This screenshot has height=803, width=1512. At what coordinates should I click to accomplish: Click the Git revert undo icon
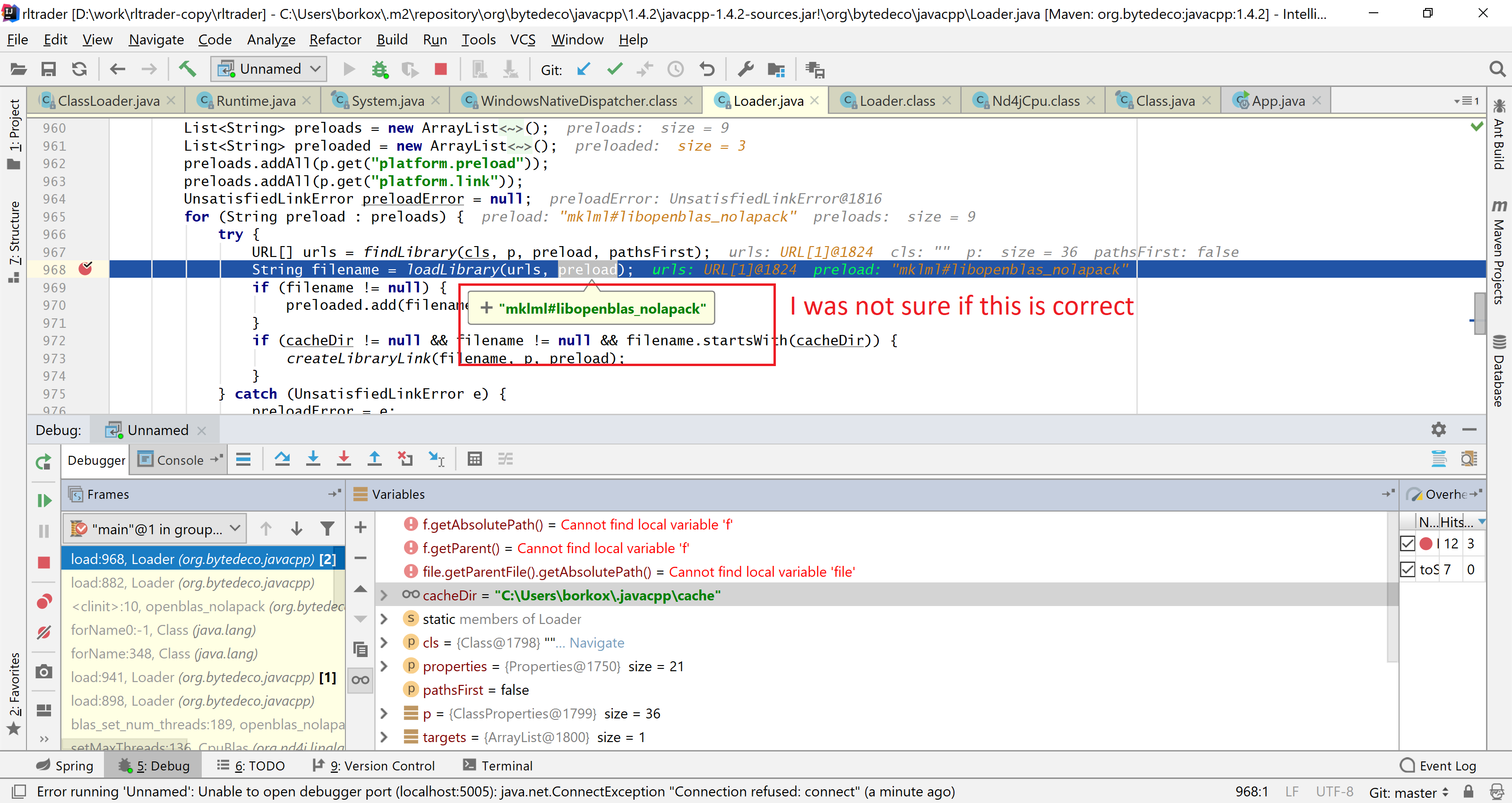[x=707, y=70]
